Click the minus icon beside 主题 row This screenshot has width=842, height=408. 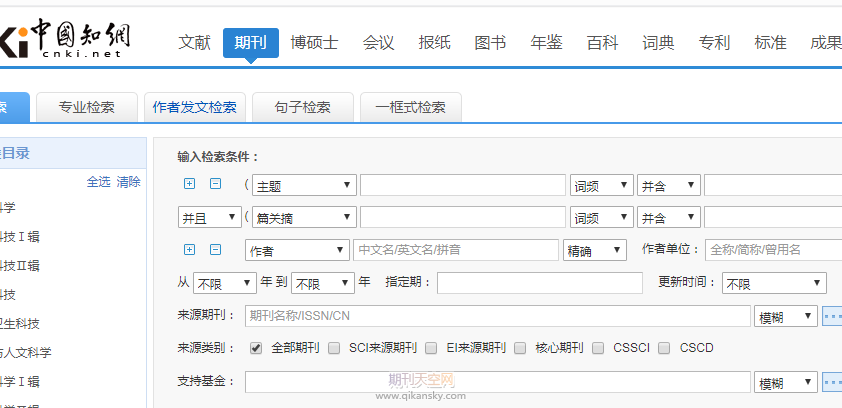pyautogui.click(x=215, y=184)
